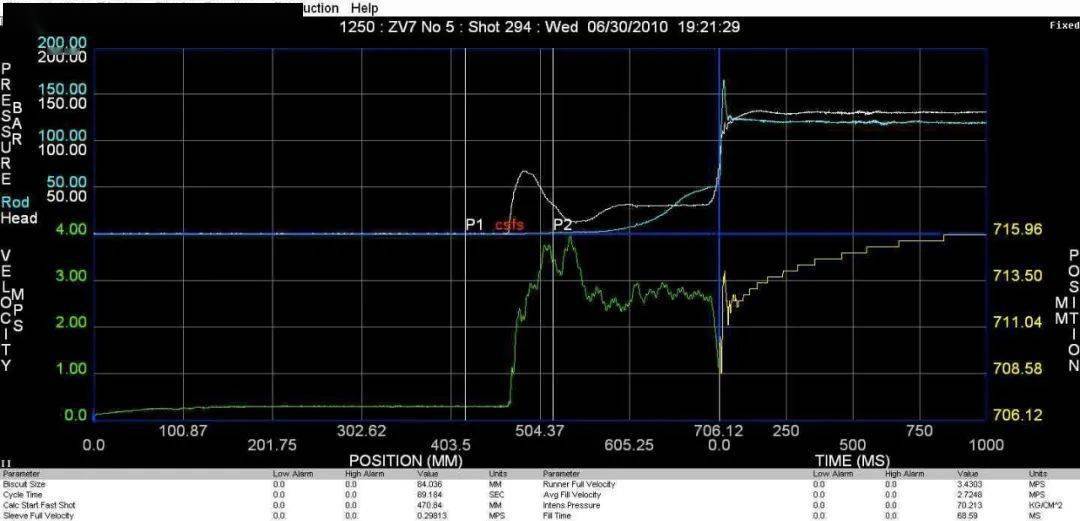The height and width of the screenshot is (521, 1080).
Task: Click the Biscuit Size value 84.036
Action: (x=428, y=484)
